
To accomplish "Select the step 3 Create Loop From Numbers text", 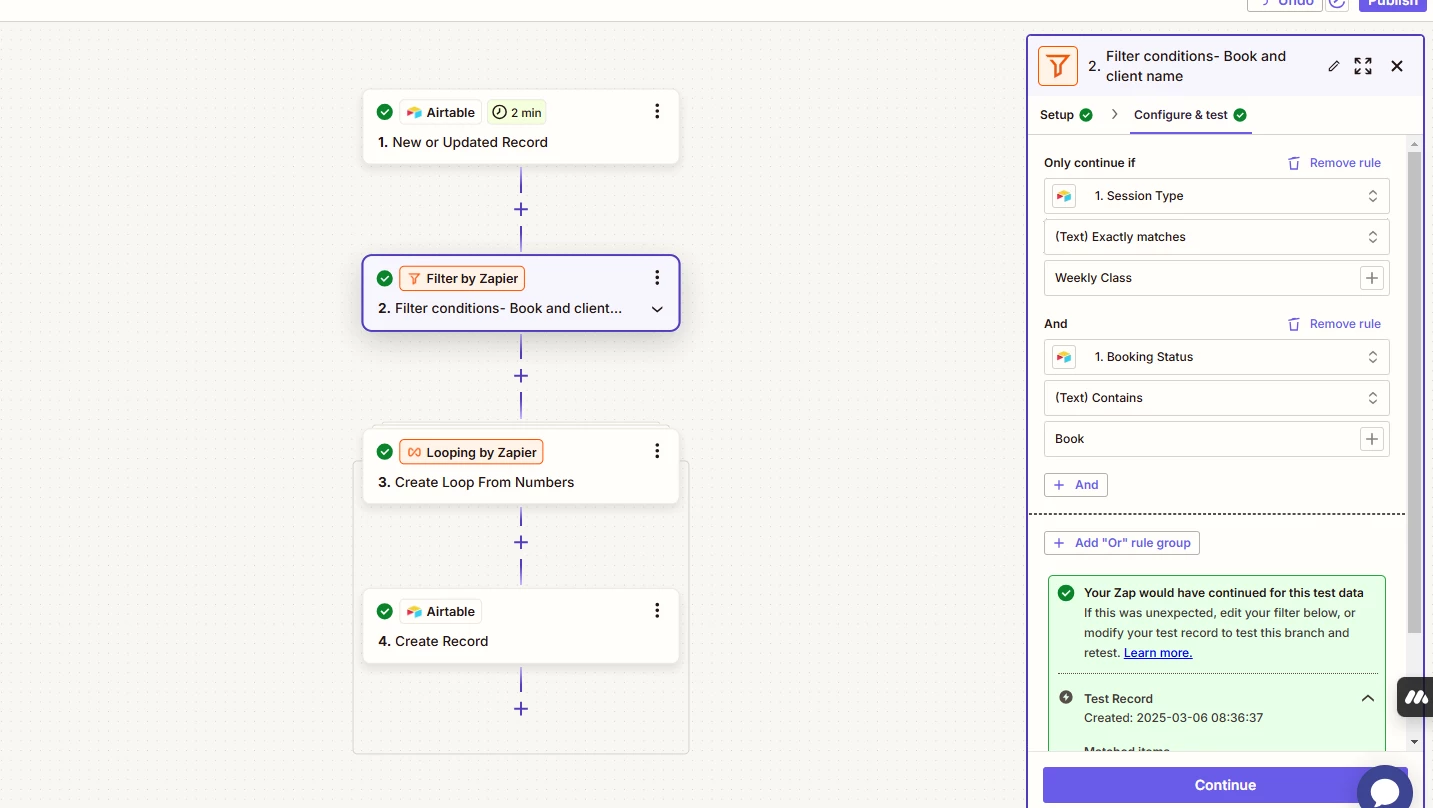I will coord(476,482).
